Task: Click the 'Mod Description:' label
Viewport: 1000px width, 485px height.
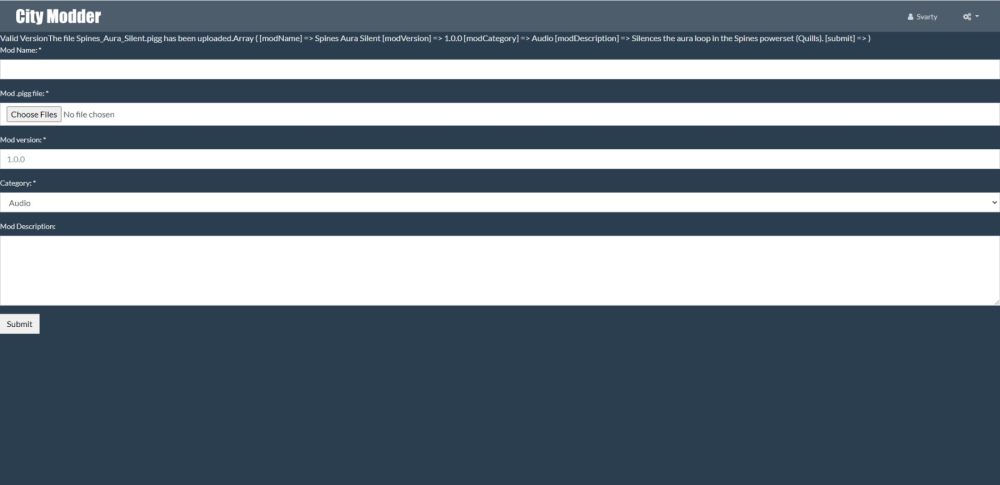Action: [x=27, y=226]
